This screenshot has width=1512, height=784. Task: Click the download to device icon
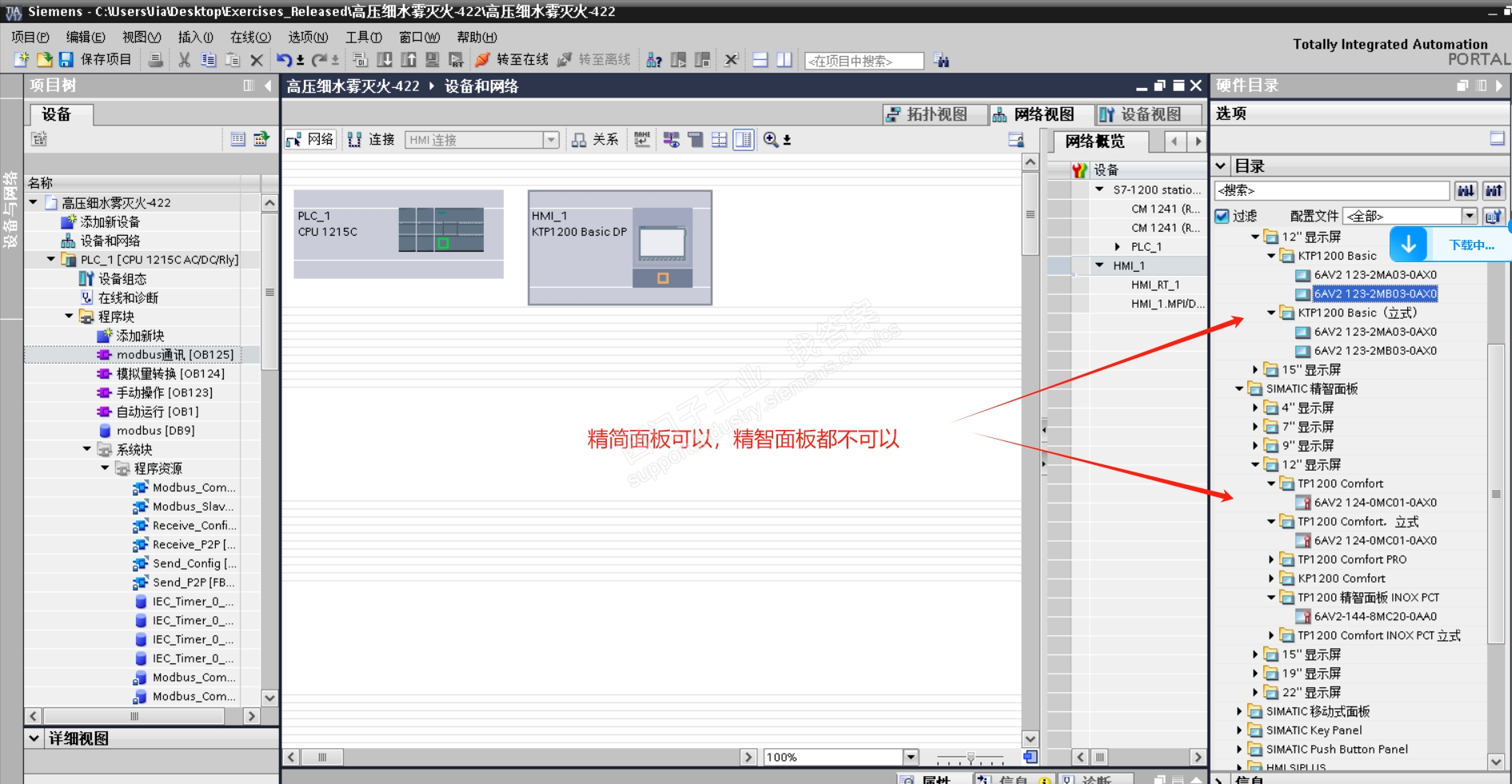385,60
